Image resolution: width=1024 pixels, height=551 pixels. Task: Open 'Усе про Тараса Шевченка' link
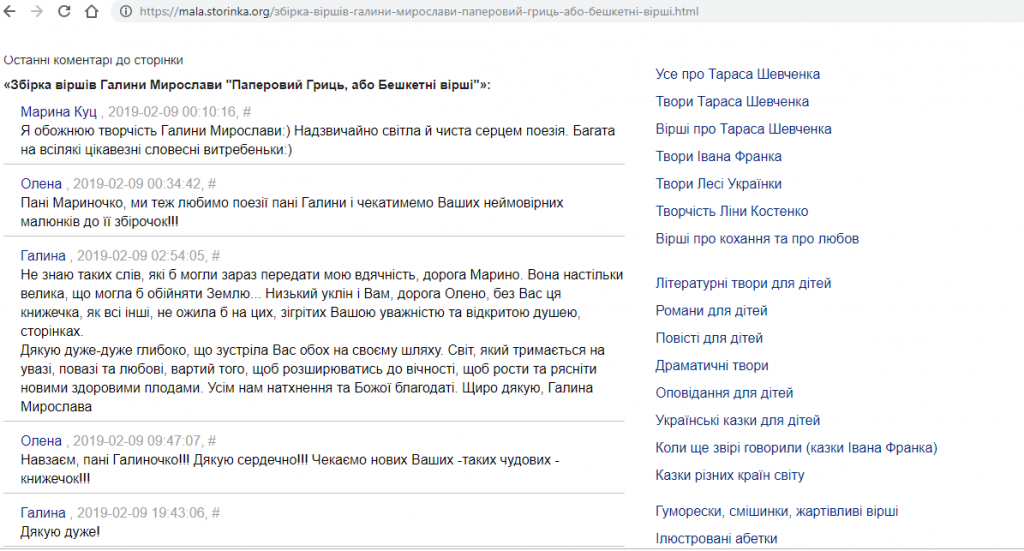click(x=737, y=74)
